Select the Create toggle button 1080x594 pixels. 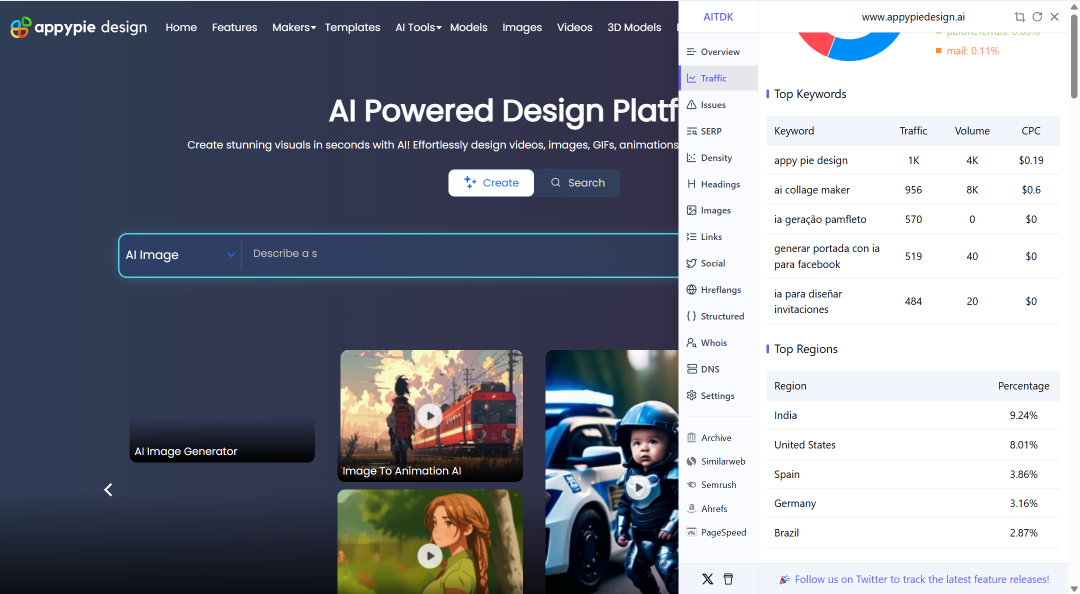click(x=491, y=183)
